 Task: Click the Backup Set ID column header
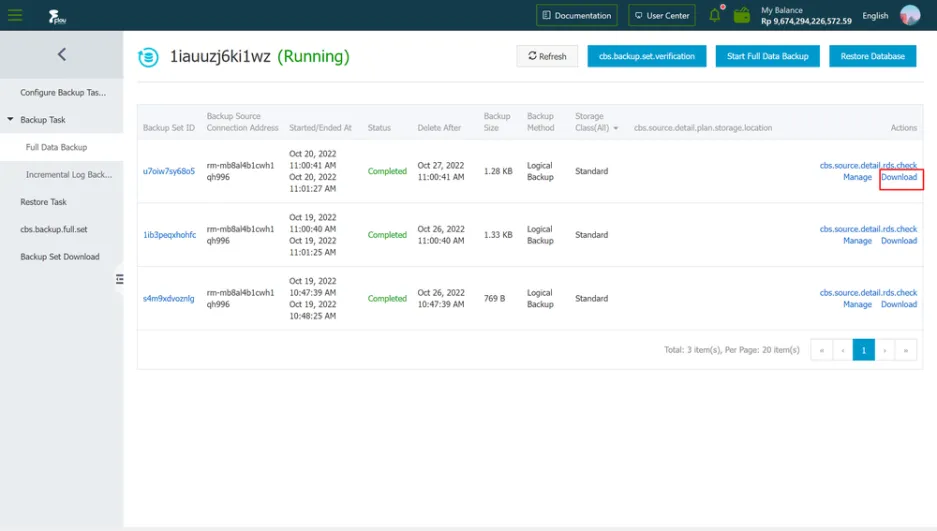pos(169,128)
